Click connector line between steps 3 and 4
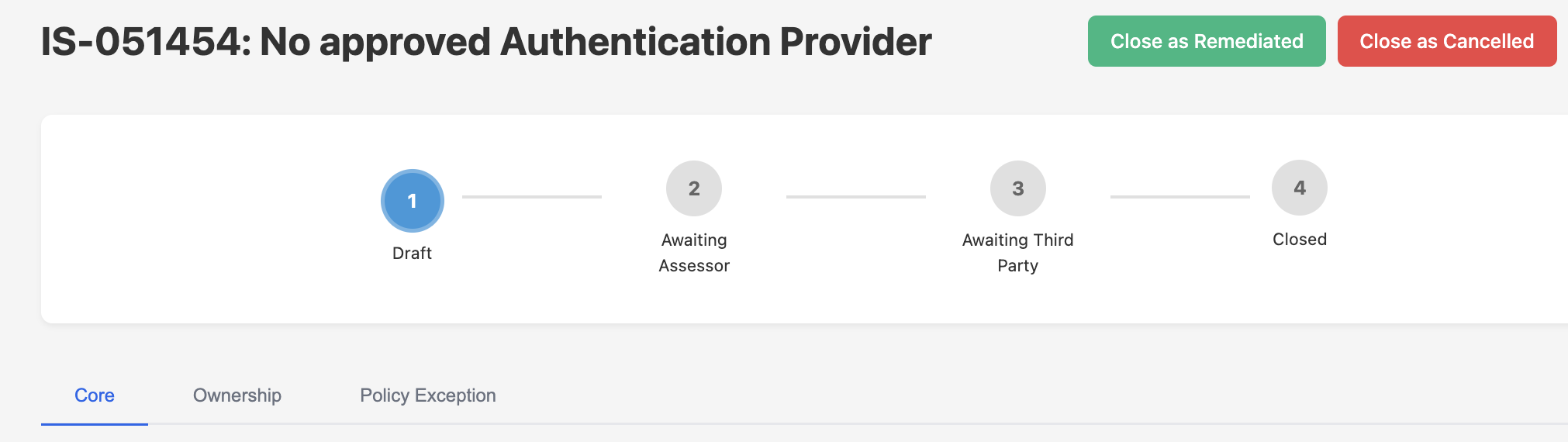 1179,197
